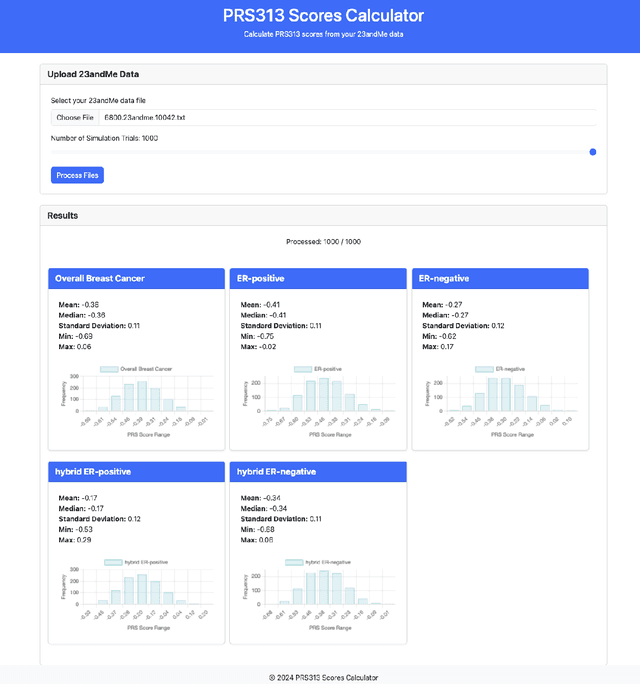The height and width of the screenshot is (684, 640).
Task: Click the Upload 23andMe Data panel header
Action: tap(323, 74)
